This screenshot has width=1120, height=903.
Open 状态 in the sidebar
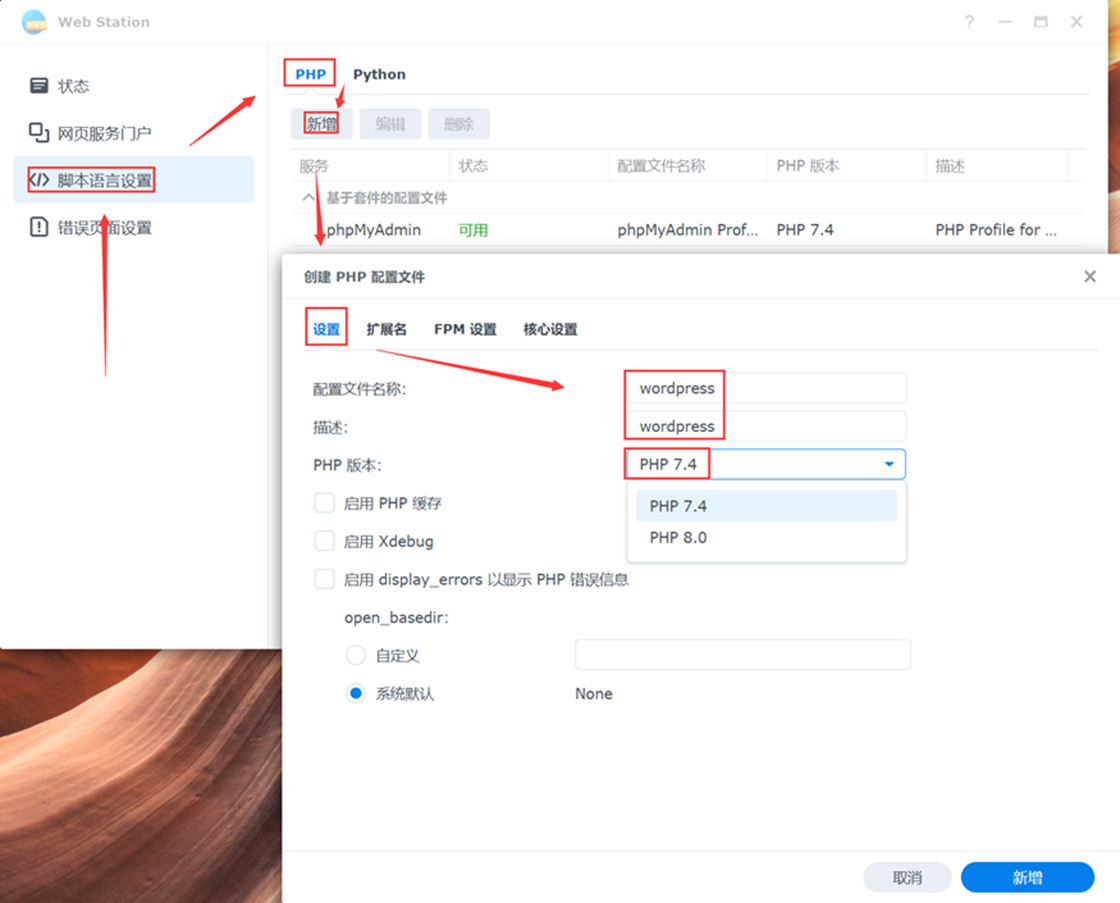pos(134,86)
